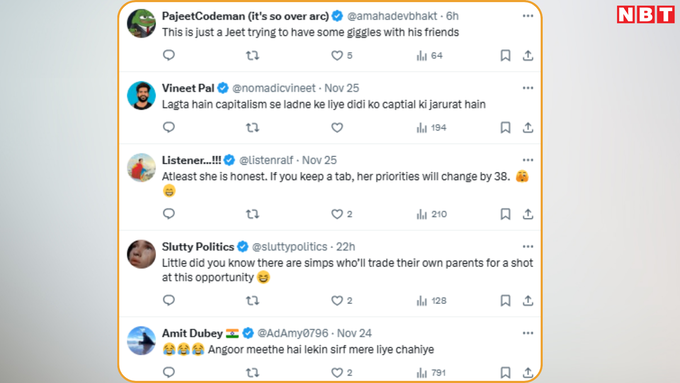Open @nomadicvineet profile handle
680x383 pixels.
pyautogui.click(x=274, y=88)
